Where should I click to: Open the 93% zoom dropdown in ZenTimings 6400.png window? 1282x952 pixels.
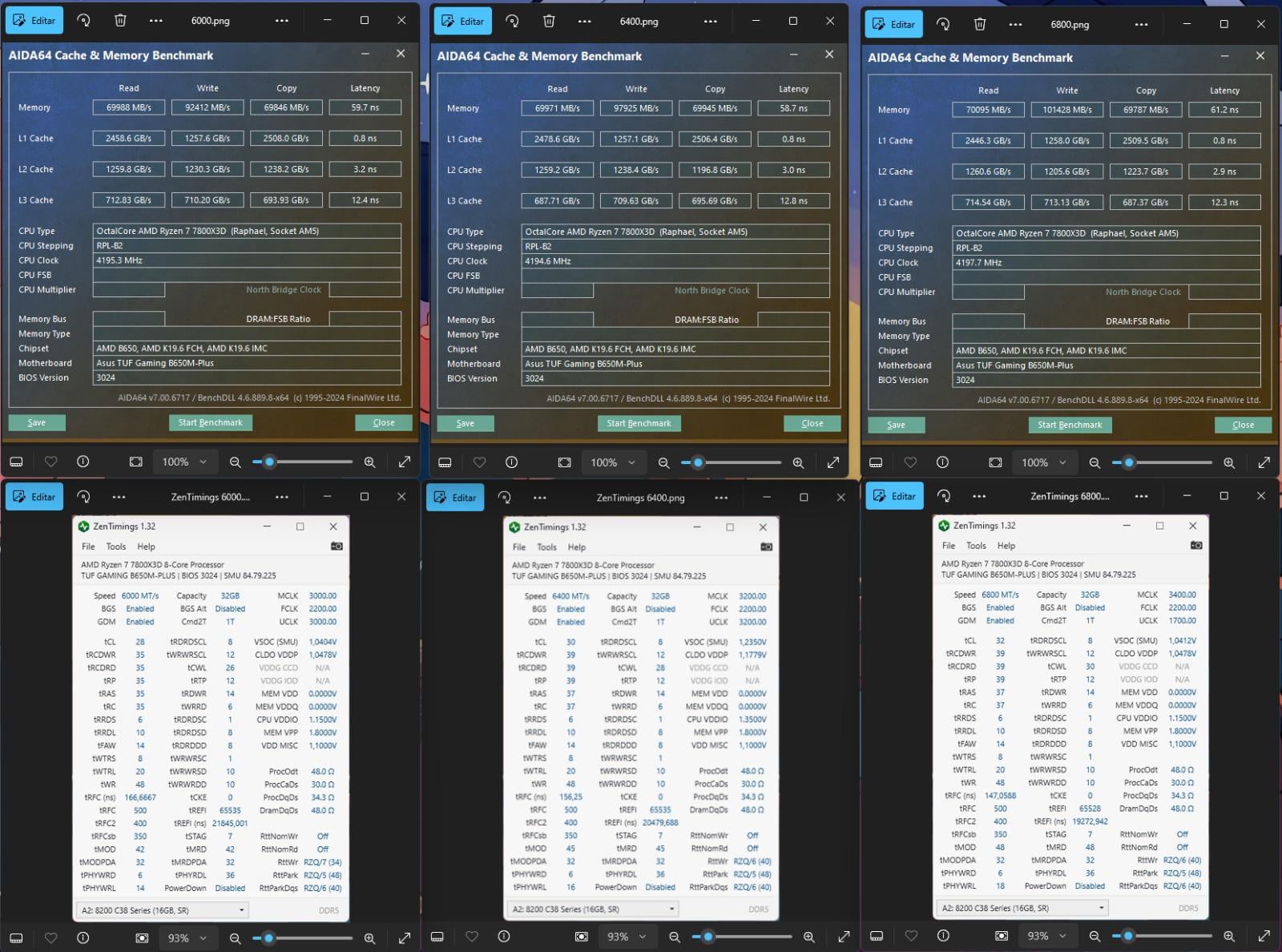point(626,937)
